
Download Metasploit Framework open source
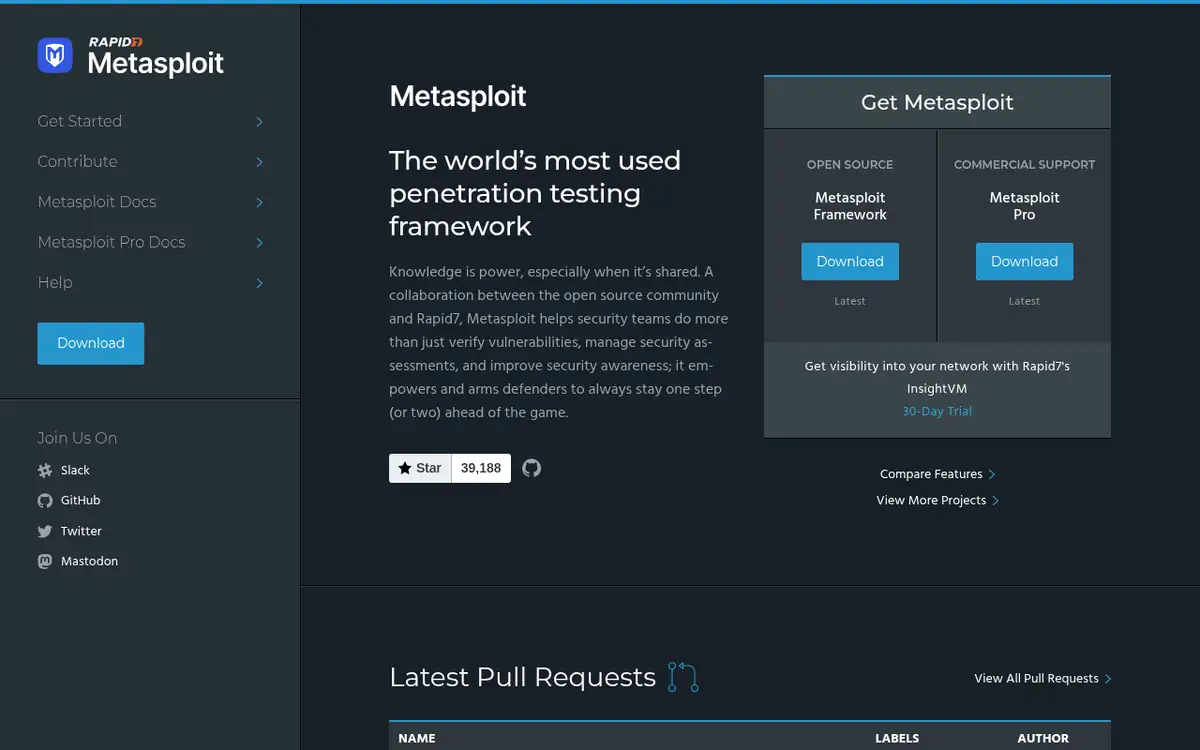pyautogui.click(x=850, y=261)
